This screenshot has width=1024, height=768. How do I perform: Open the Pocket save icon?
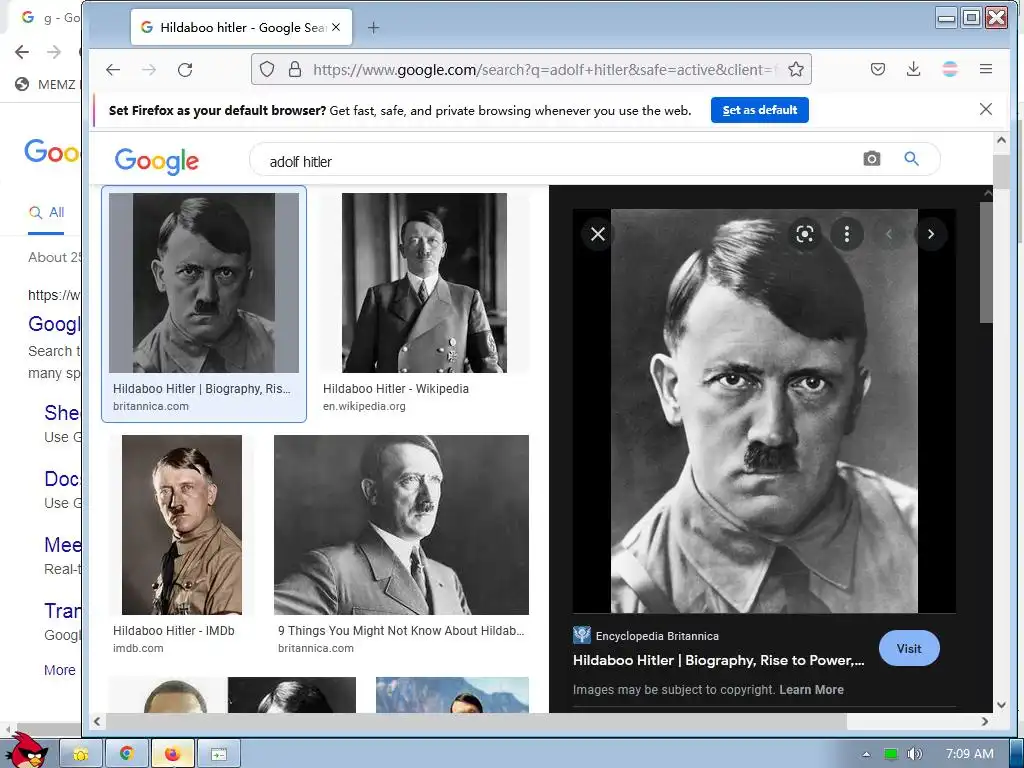pyautogui.click(x=878, y=69)
